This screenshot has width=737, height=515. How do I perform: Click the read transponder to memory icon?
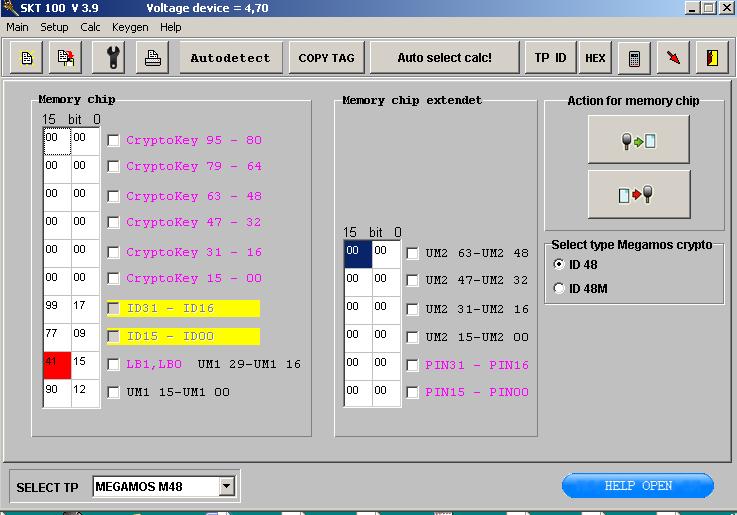point(639,140)
